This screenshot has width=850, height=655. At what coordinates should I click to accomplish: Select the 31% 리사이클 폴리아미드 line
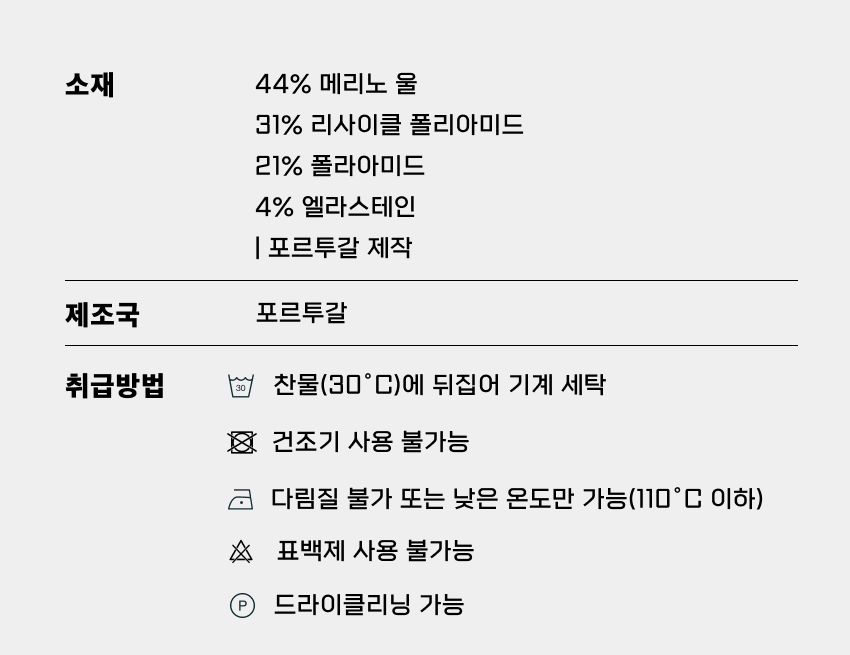pyautogui.click(x=389, y=125)
